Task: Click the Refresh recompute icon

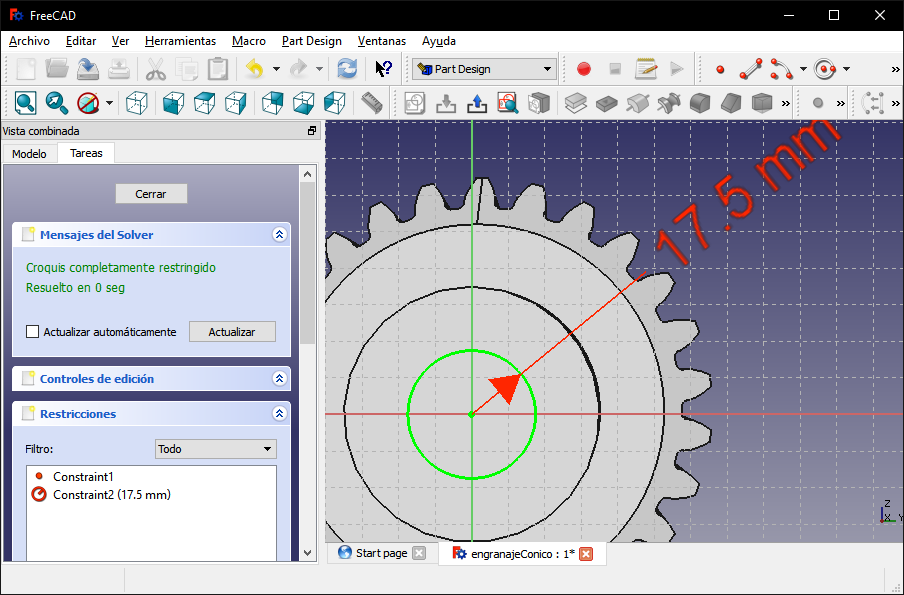Action: [x=347, y=69]
